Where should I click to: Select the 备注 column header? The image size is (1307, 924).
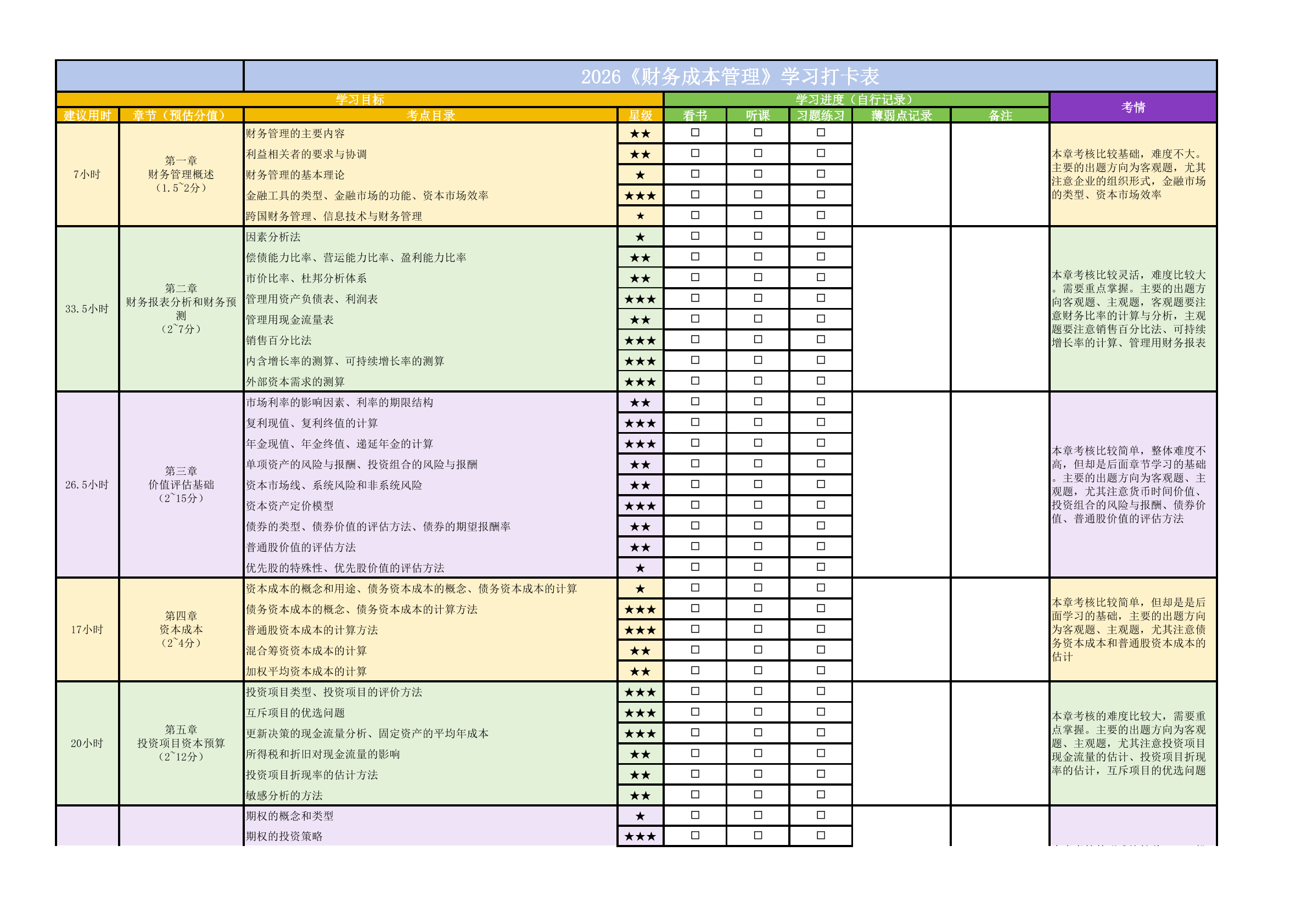coord(1000,116)
